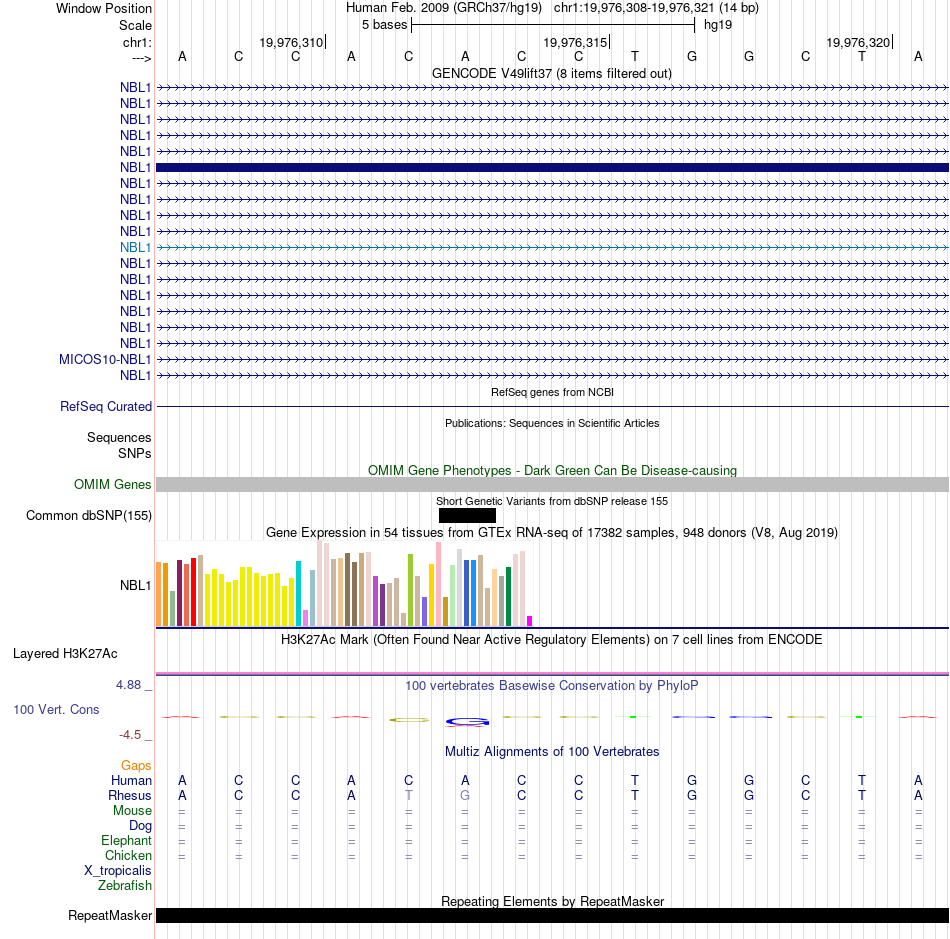Click the blue G conservation logo in PhyloP

point(467,722)
